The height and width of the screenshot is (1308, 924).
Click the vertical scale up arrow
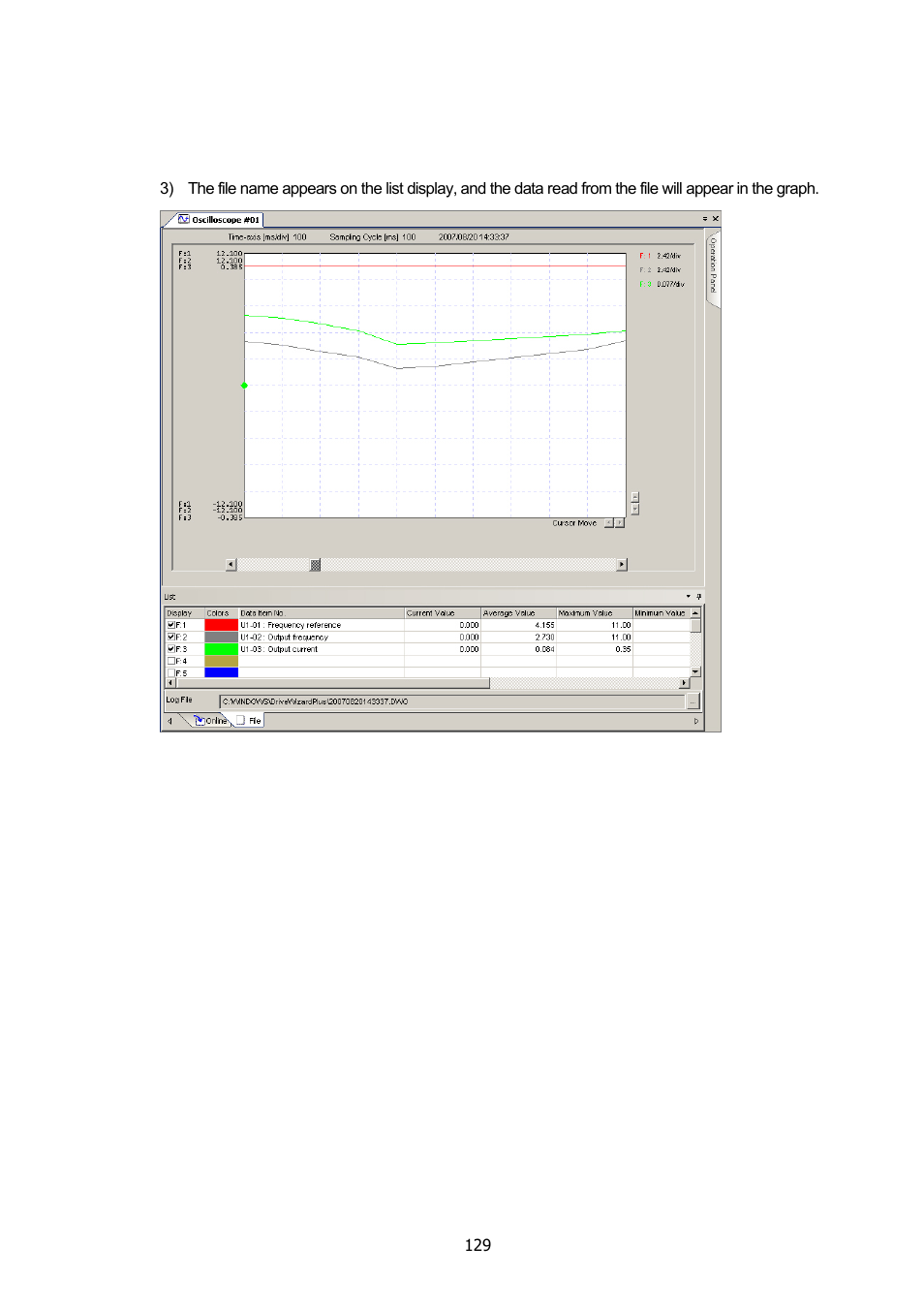[635, 498]
